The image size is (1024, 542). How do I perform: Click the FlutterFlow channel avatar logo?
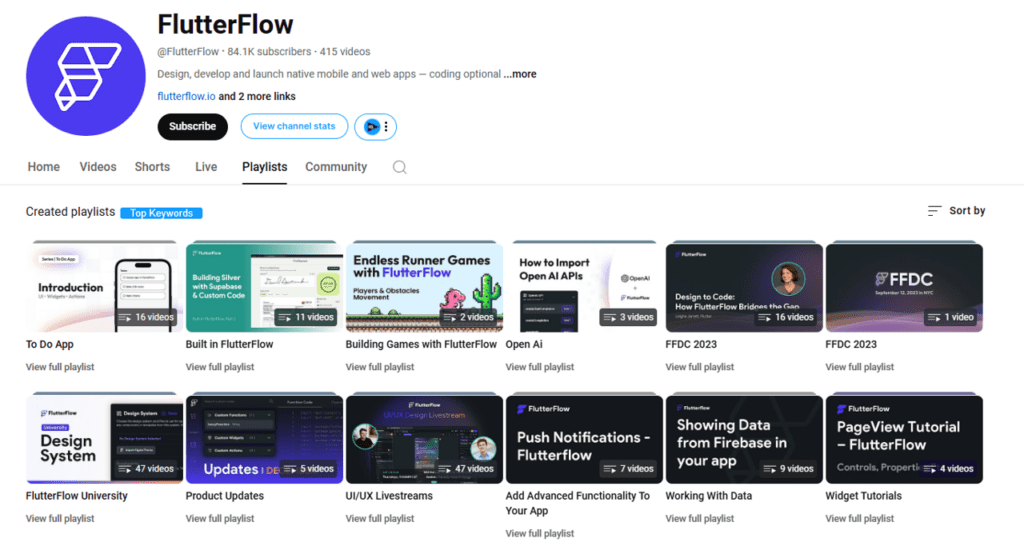pos(86,76)
